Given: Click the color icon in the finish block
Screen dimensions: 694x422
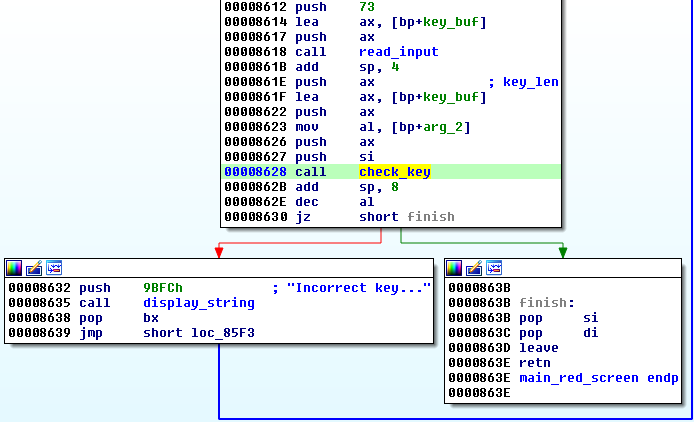Looking at the screenshot, I should (x=454, y=268).
